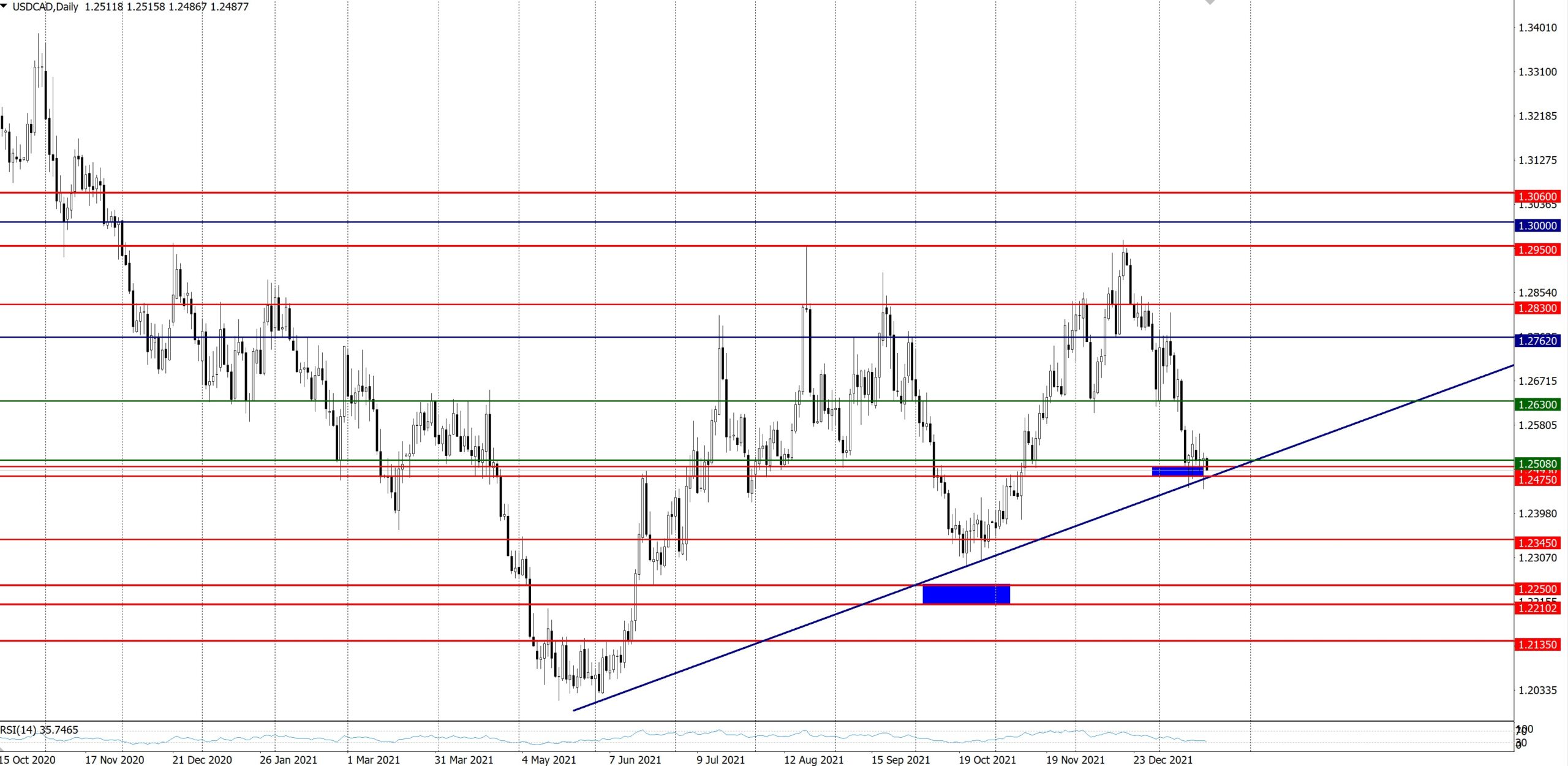The width and height of the screenshot is (1568, 766).
Task: Click the 15 Oct 2020 date label
Action: [28, 760]
